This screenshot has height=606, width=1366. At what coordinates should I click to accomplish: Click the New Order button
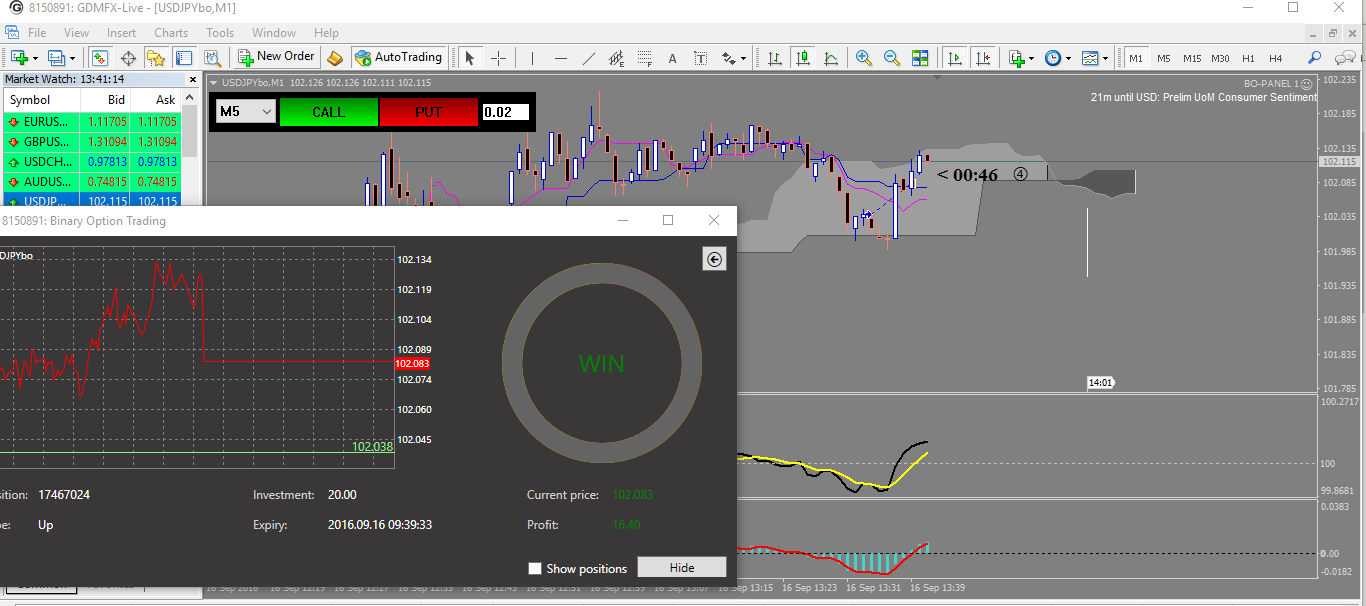pyautogui.click(x=275, y=57)
